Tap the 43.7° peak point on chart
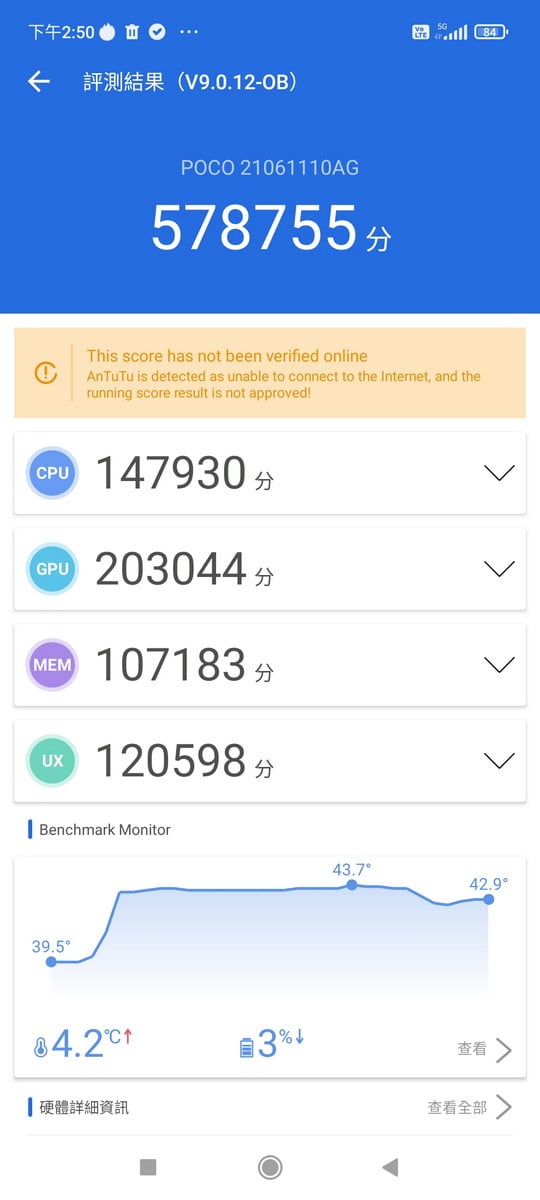 (351, 885)
